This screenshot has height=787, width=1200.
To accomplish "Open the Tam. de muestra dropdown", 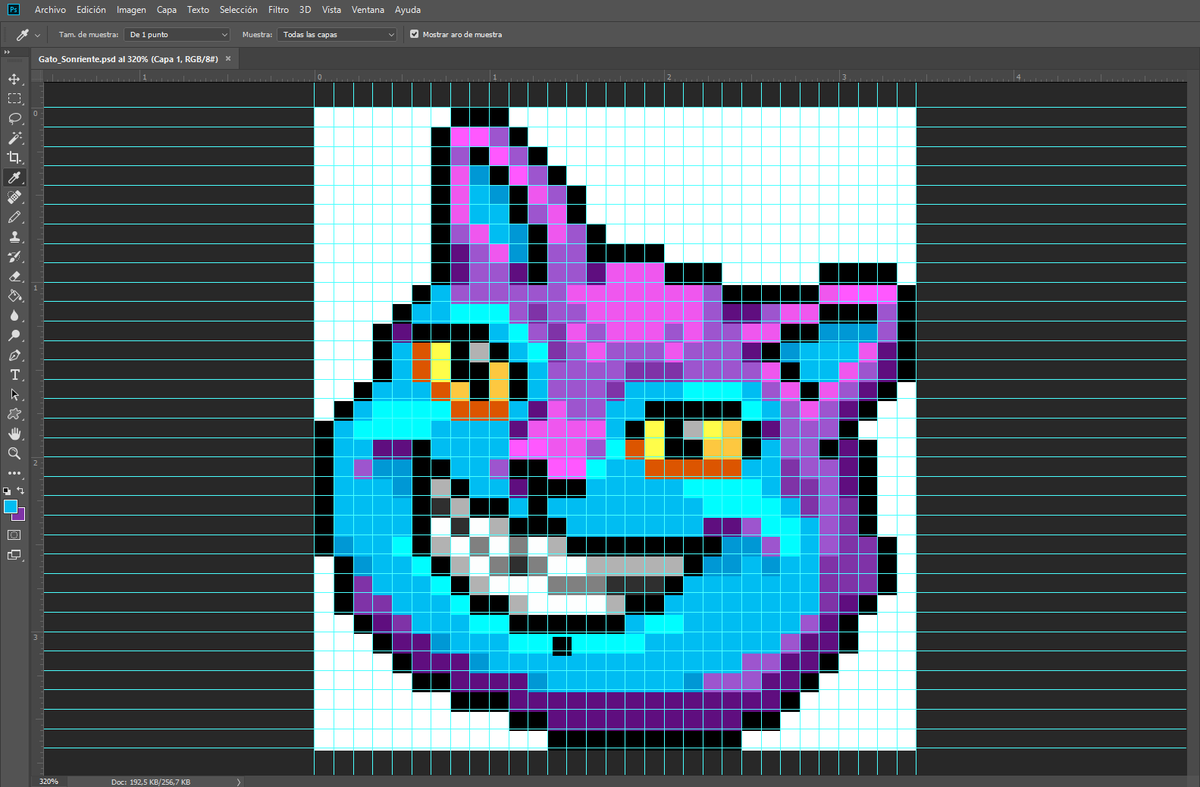I will tap(178, 34).
